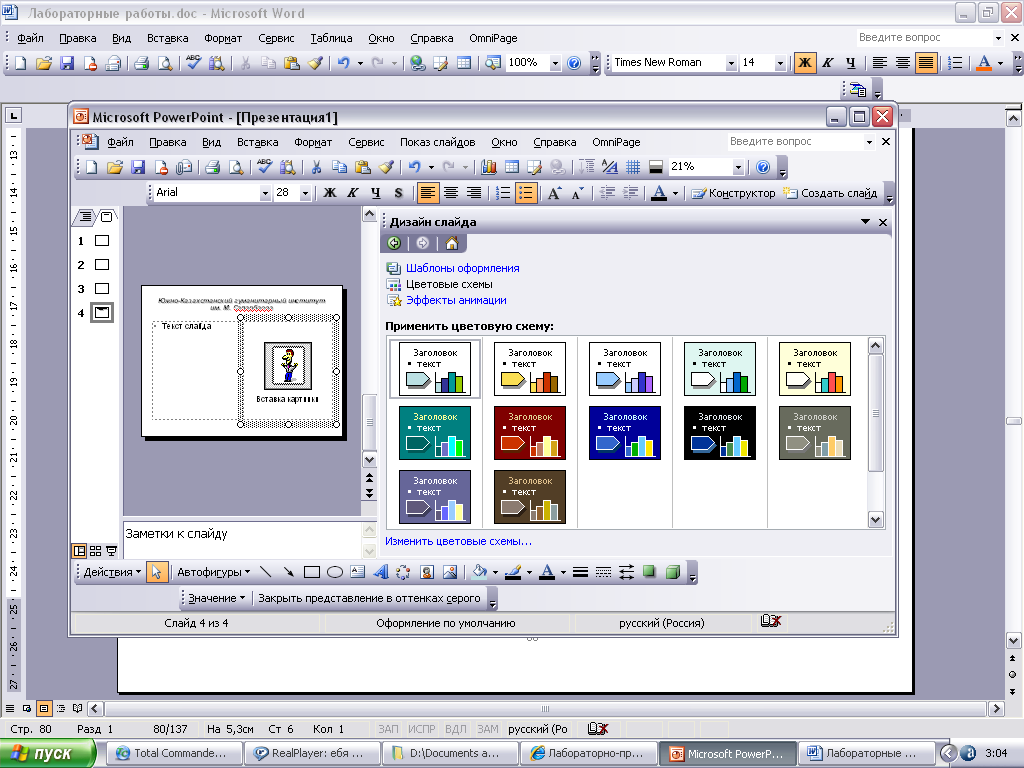Click Line Style icon on drawing toolbar
The width and height of the screenshot is (1024, 768).
[x=580, y=572]
